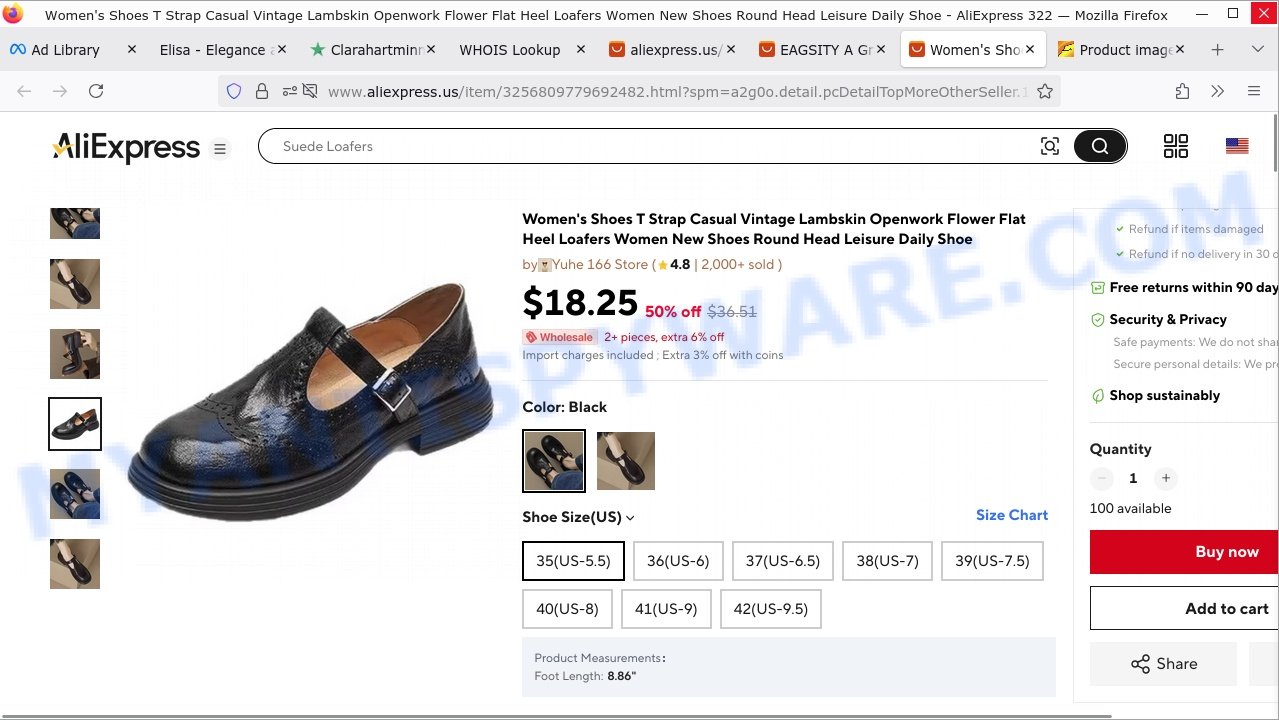Open the Firefox application menu
Image resolution: width=1279 pixels, height=720 pixels.
(1253, 91)
